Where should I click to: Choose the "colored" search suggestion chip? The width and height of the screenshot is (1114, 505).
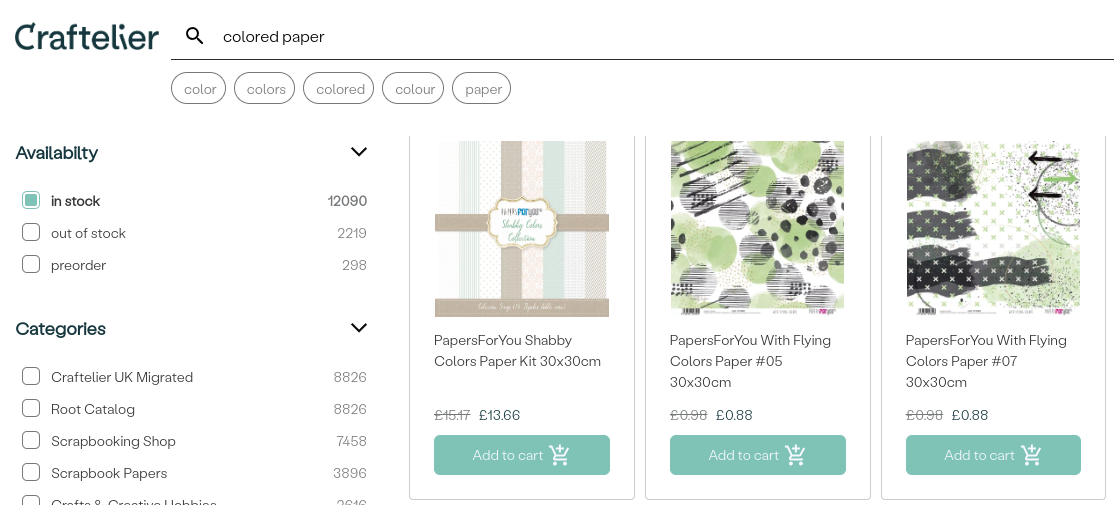tap(340, 89)
